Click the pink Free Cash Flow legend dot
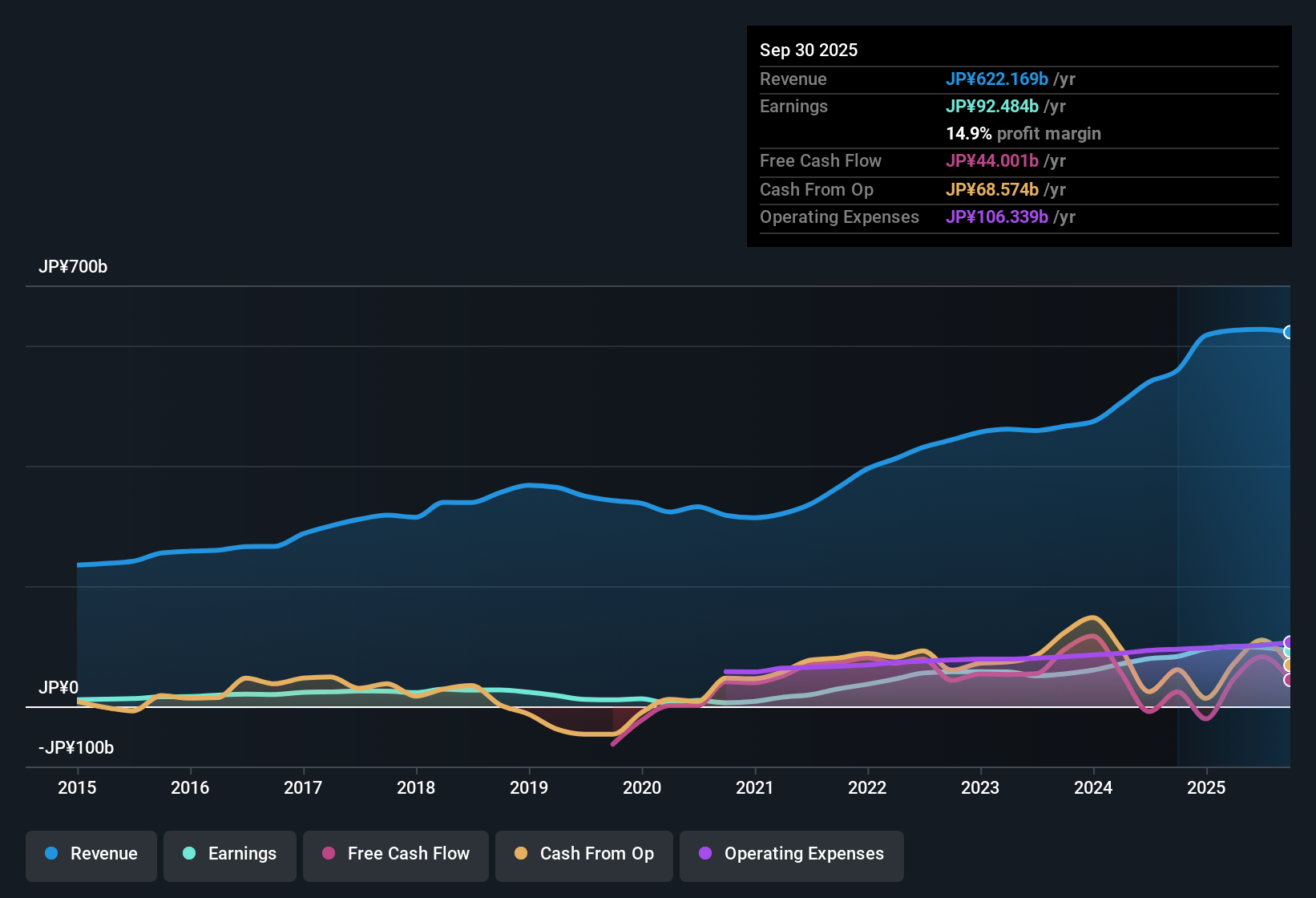This screenshot has height=898, width=1316. pyautogui.click(x=329, y=854)
